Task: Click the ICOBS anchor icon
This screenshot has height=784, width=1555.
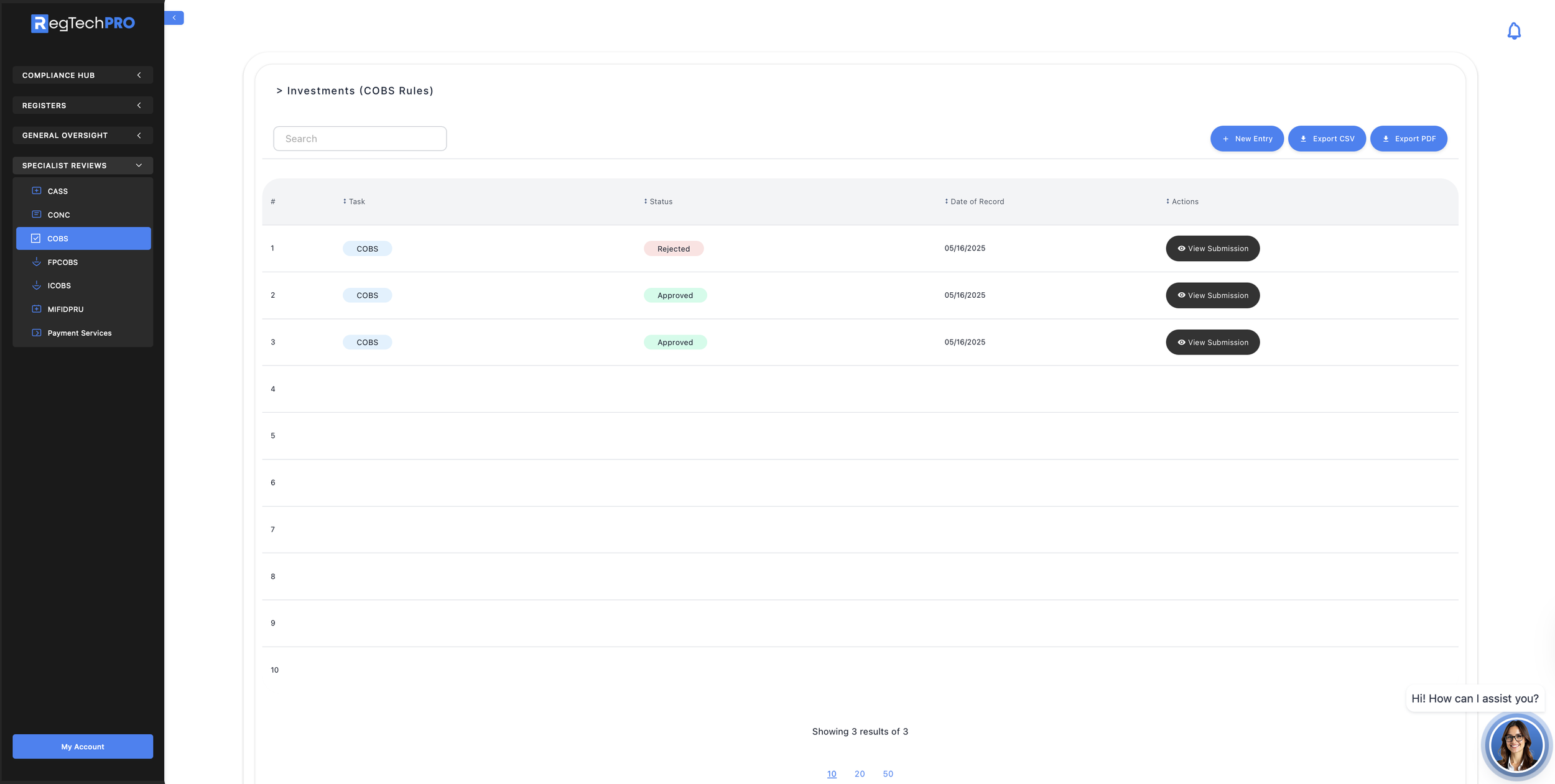Action: coord(37,285)
